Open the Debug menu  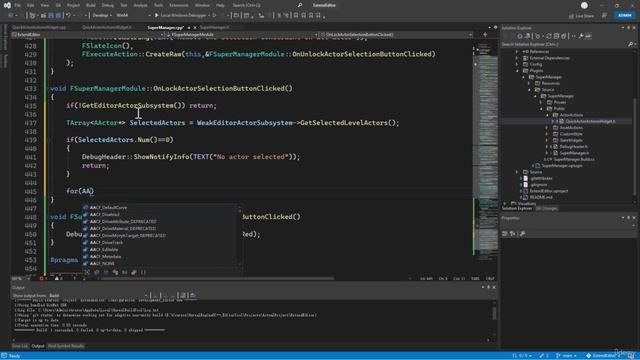[107, 5]
